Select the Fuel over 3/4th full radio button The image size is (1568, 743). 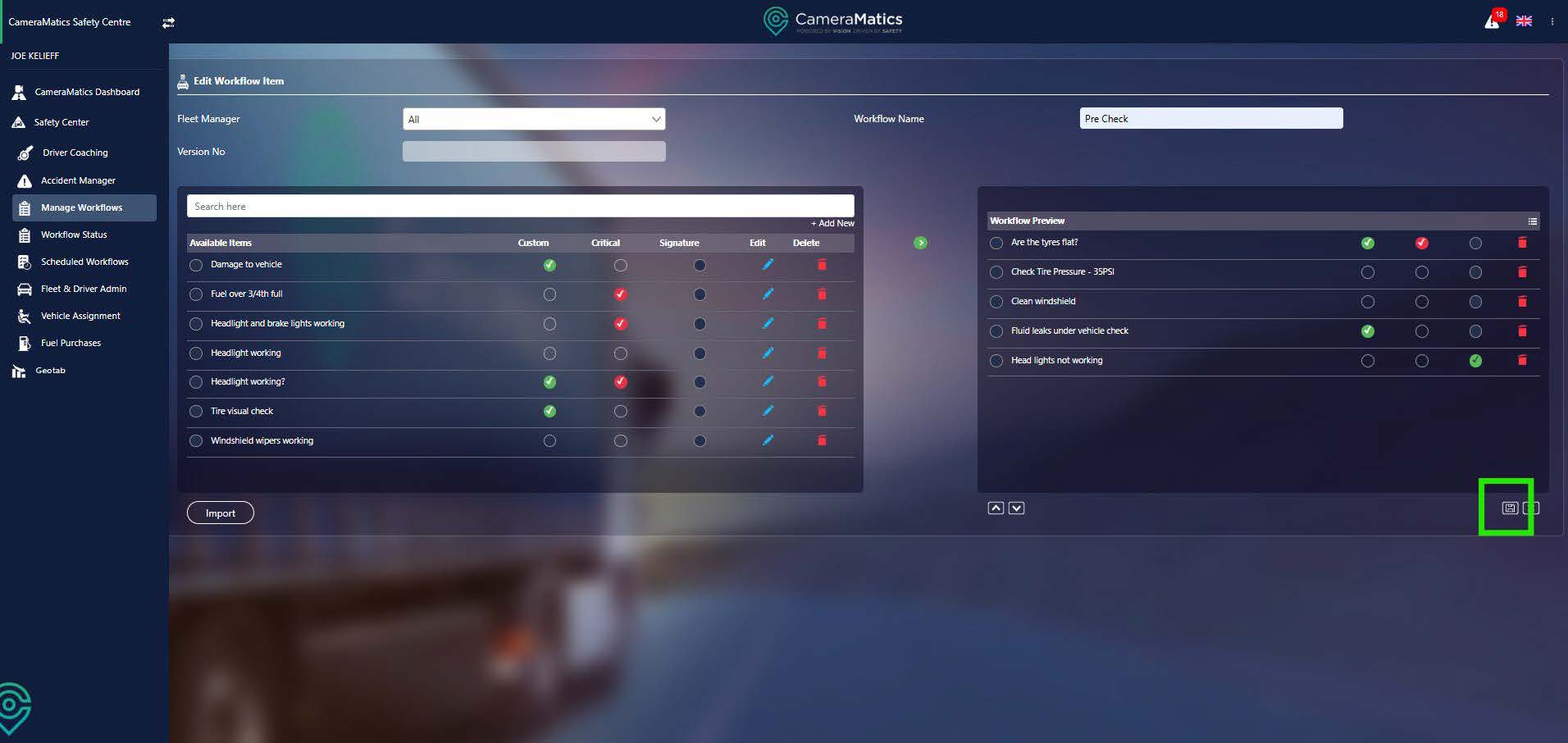coord(196,294)
